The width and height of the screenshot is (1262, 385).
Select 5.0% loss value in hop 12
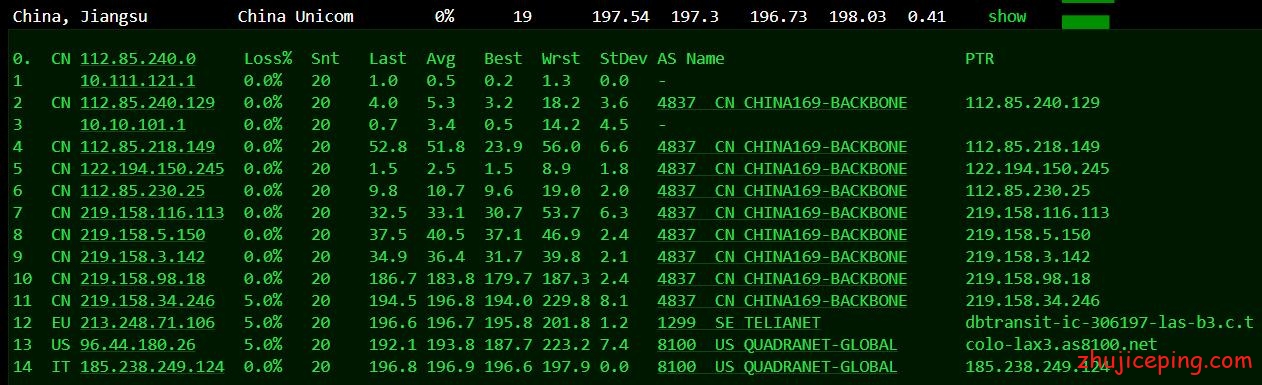pos(263,323)
